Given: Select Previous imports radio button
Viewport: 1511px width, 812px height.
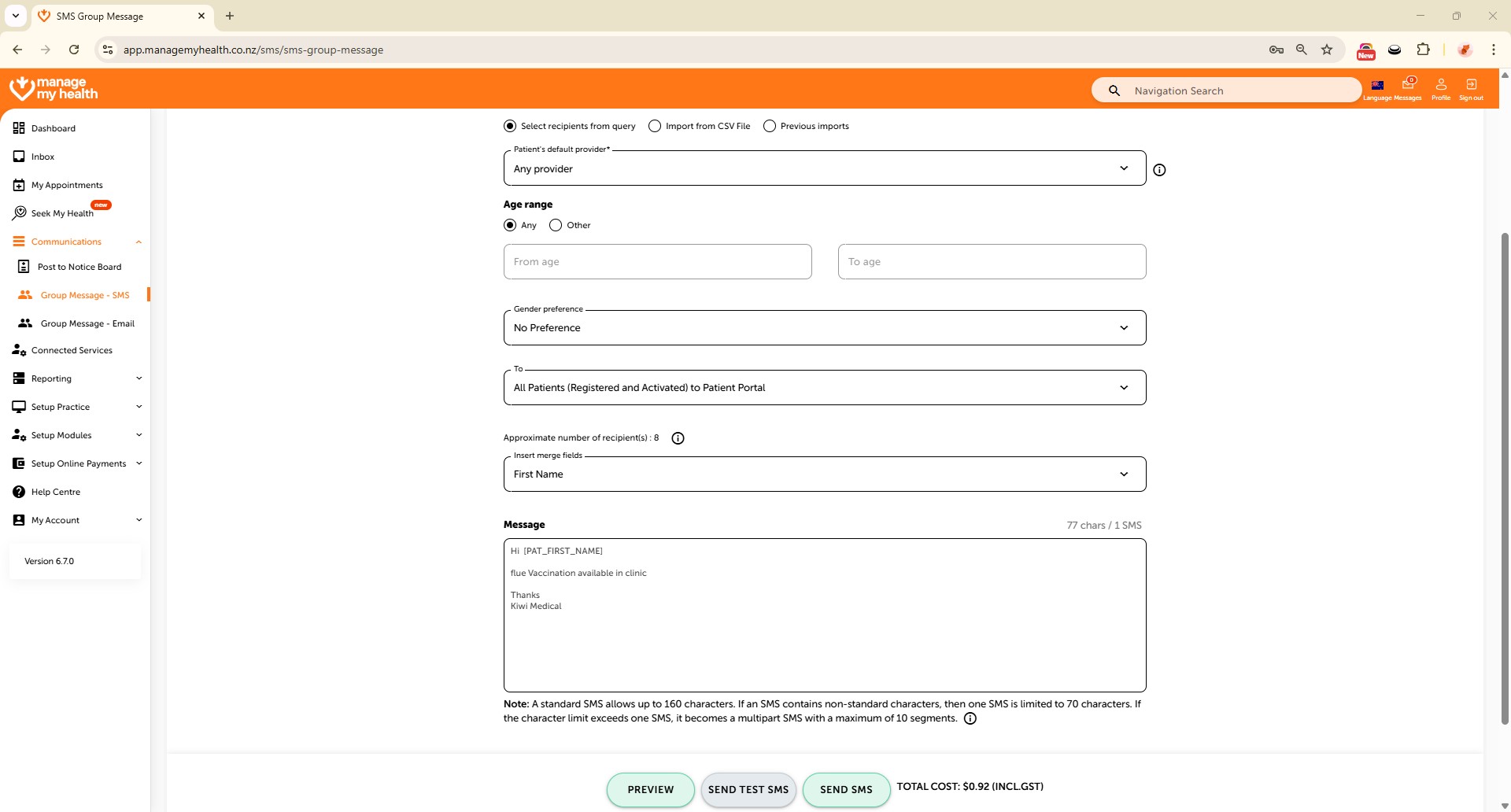Looking at the screenshot, I should tap(770, 126).
